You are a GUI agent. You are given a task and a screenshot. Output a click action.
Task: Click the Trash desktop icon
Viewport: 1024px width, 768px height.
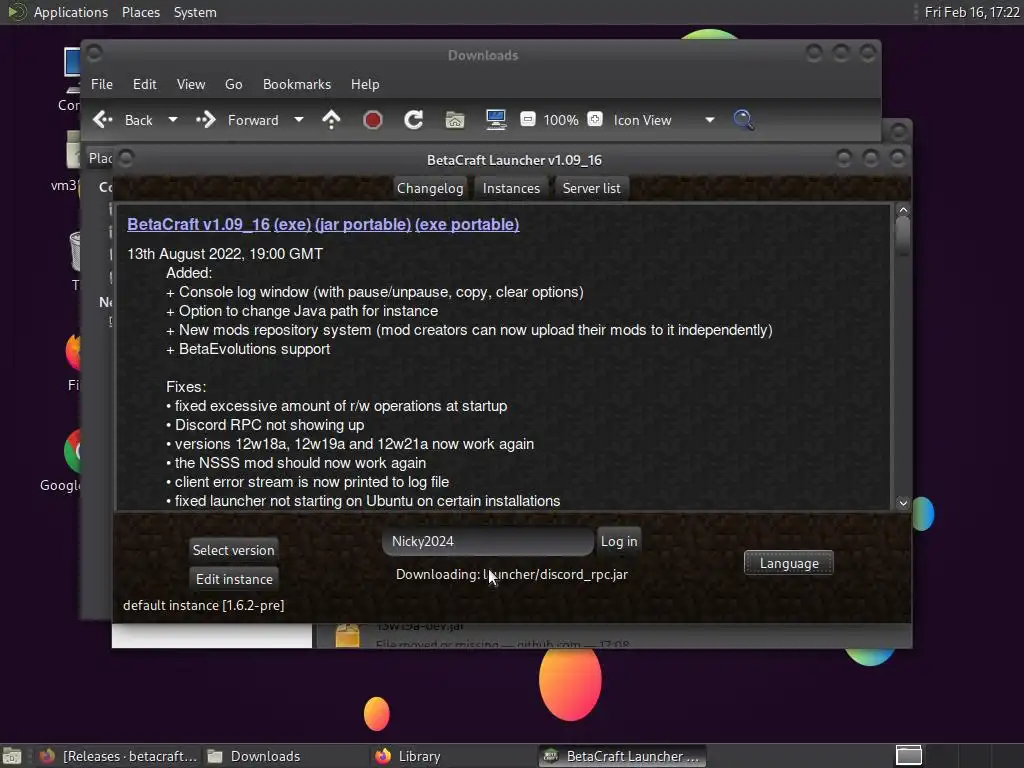pyautogui.click(x=75, y=251)
